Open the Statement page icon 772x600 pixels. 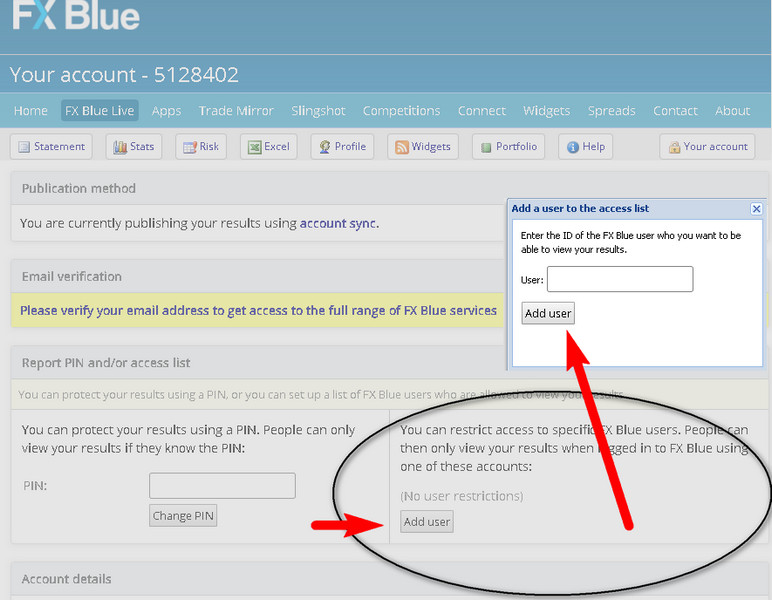pos(24,147)
